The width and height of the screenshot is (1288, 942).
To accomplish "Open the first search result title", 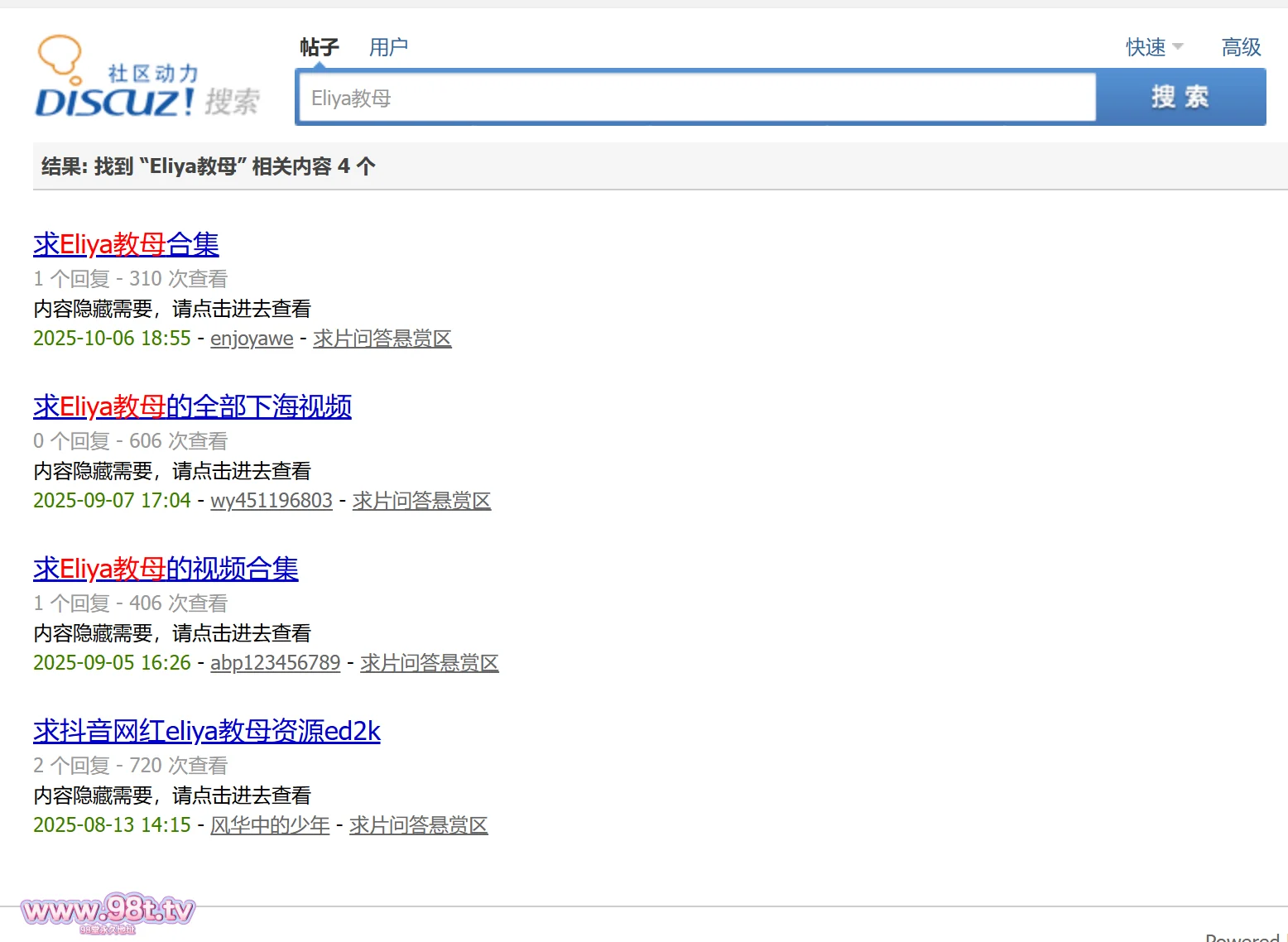I will pos(126,244).
